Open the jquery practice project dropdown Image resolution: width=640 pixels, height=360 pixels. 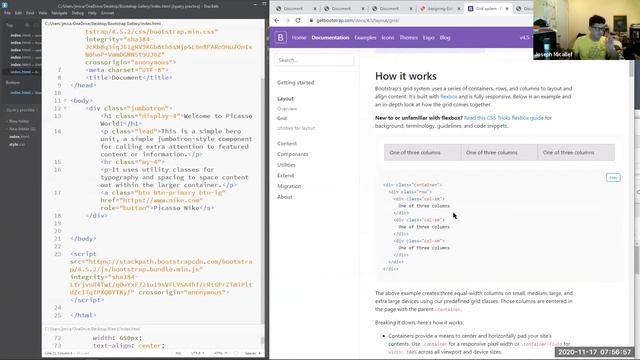pos(21,110)
